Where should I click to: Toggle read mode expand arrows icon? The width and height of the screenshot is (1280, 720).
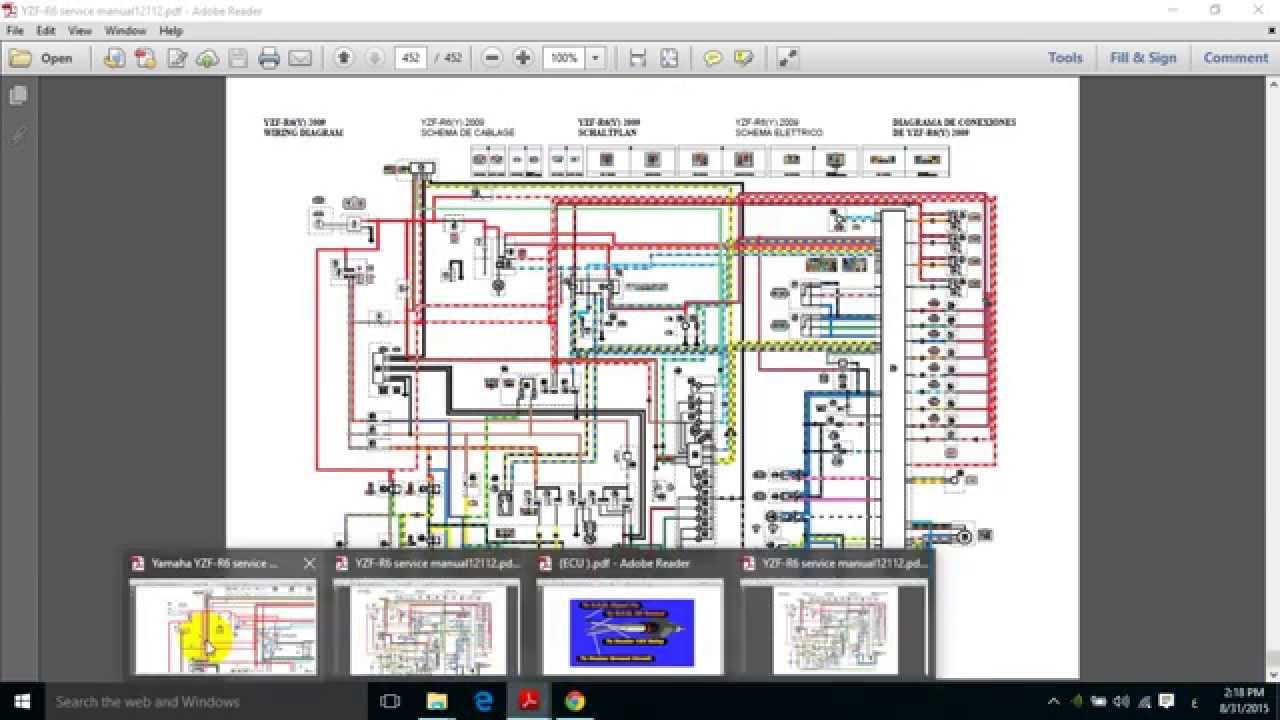788,58
